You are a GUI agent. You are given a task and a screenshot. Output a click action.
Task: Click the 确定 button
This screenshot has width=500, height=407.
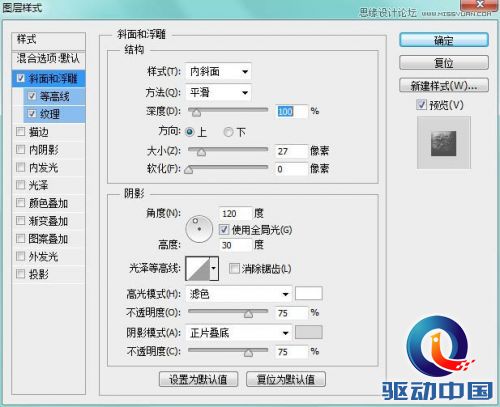tap(444, 40)
